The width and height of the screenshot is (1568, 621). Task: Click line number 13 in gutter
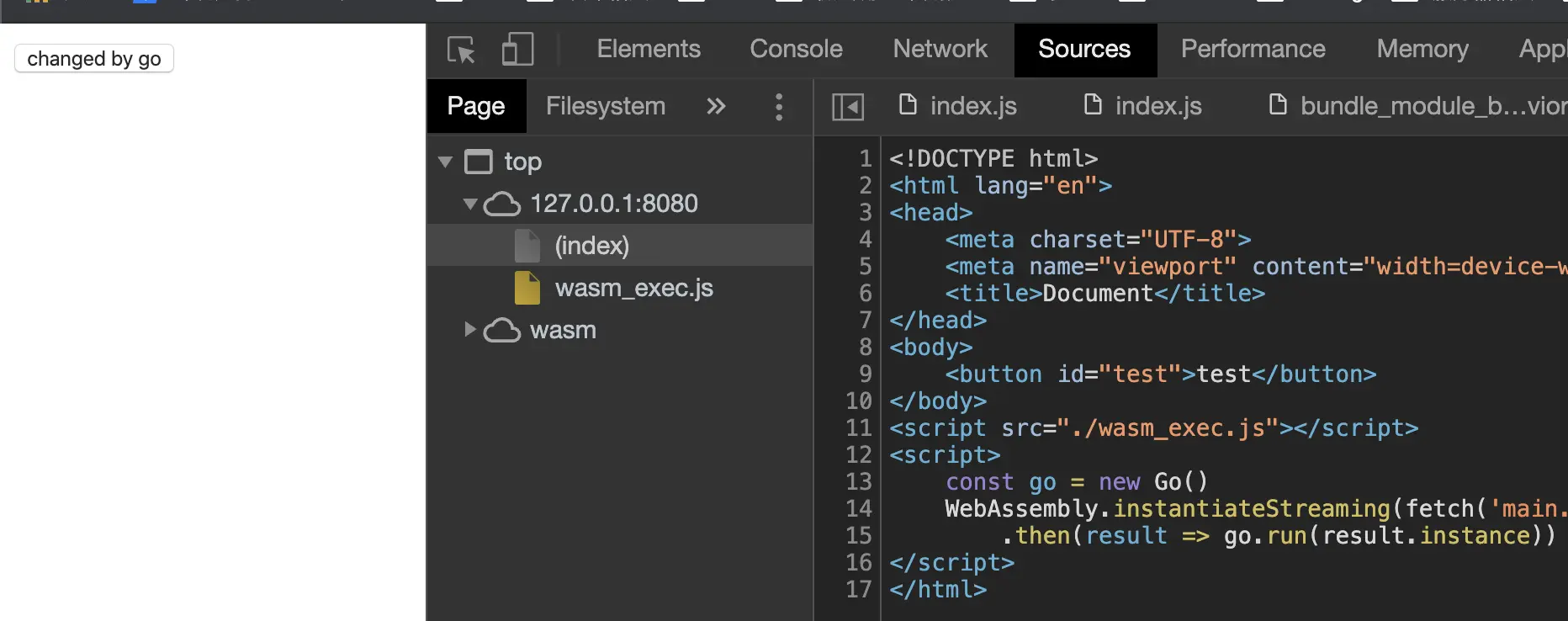pos(858,482)
